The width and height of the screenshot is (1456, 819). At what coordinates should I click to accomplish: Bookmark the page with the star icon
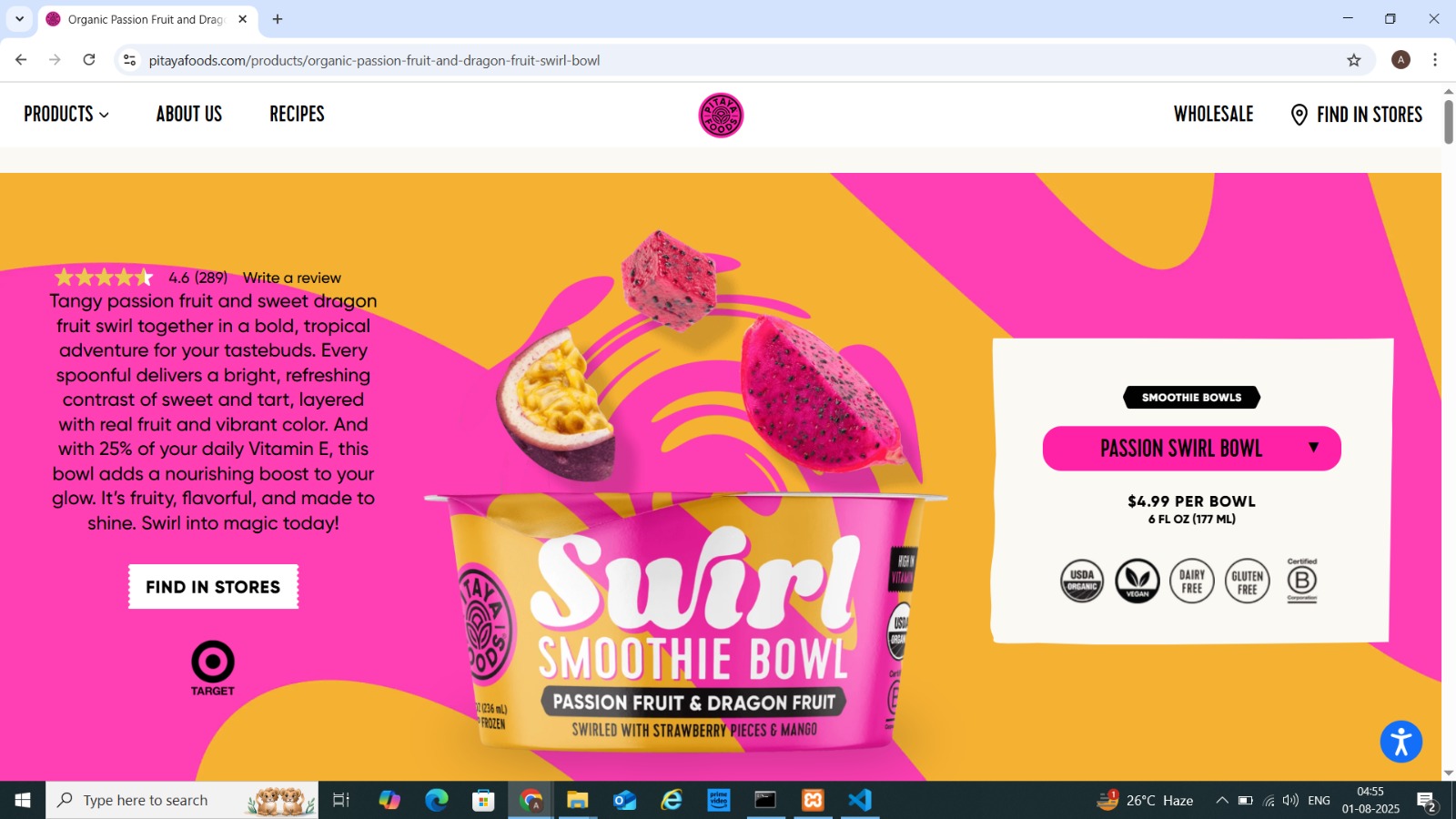pyautogui.click(x=1353, y=60)
